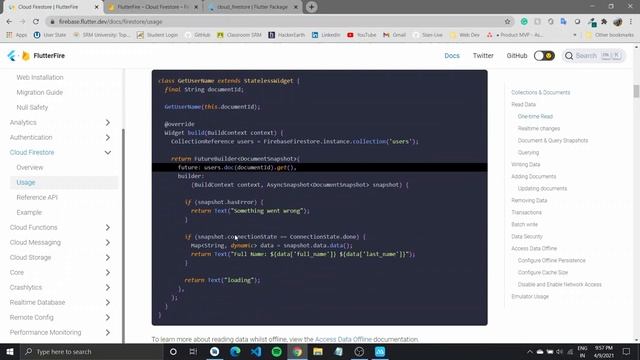
Task: Open the Docs link in navbar
Action: (452, 56)
